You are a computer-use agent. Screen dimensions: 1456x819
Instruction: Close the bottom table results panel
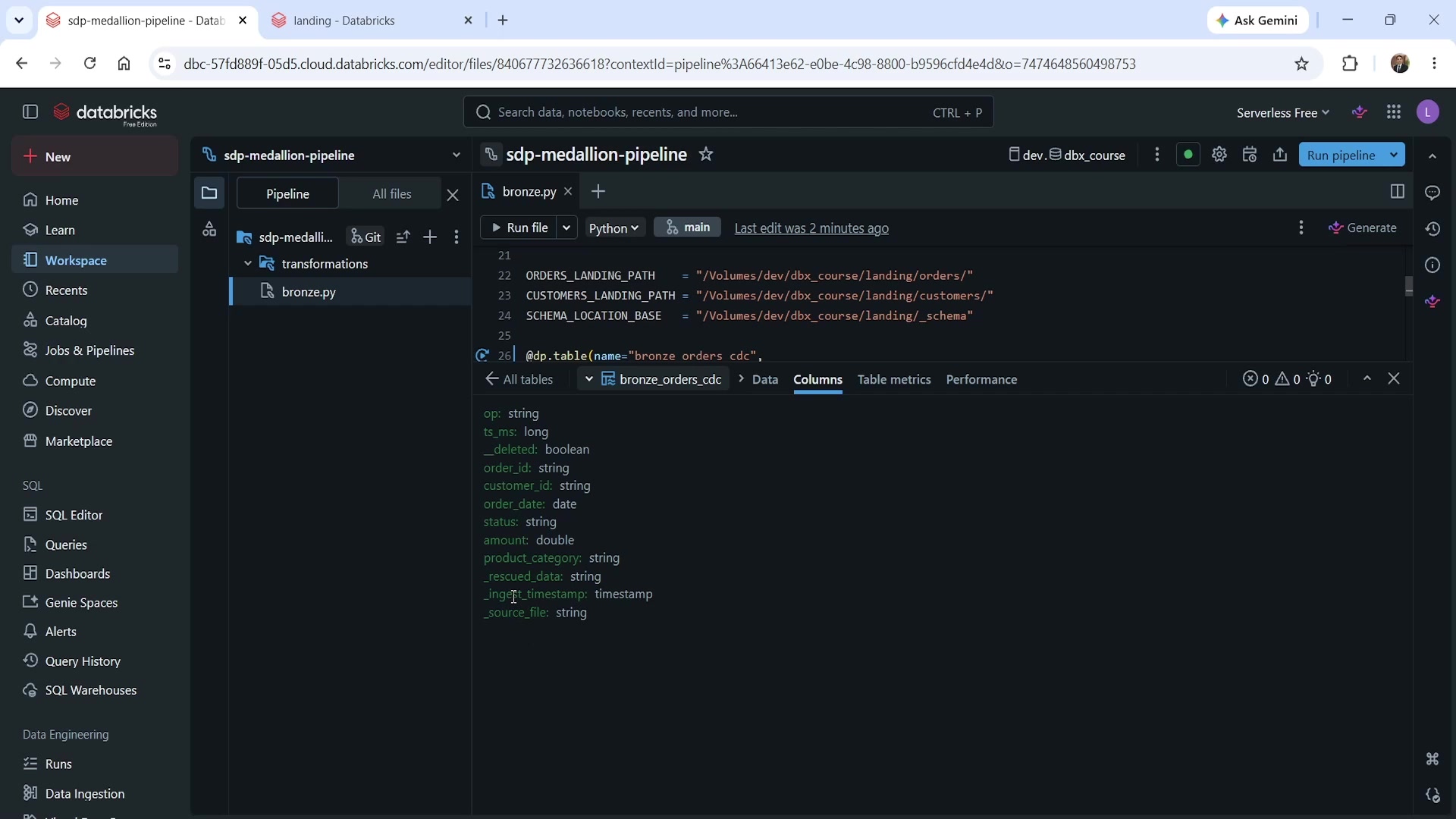1394,378
